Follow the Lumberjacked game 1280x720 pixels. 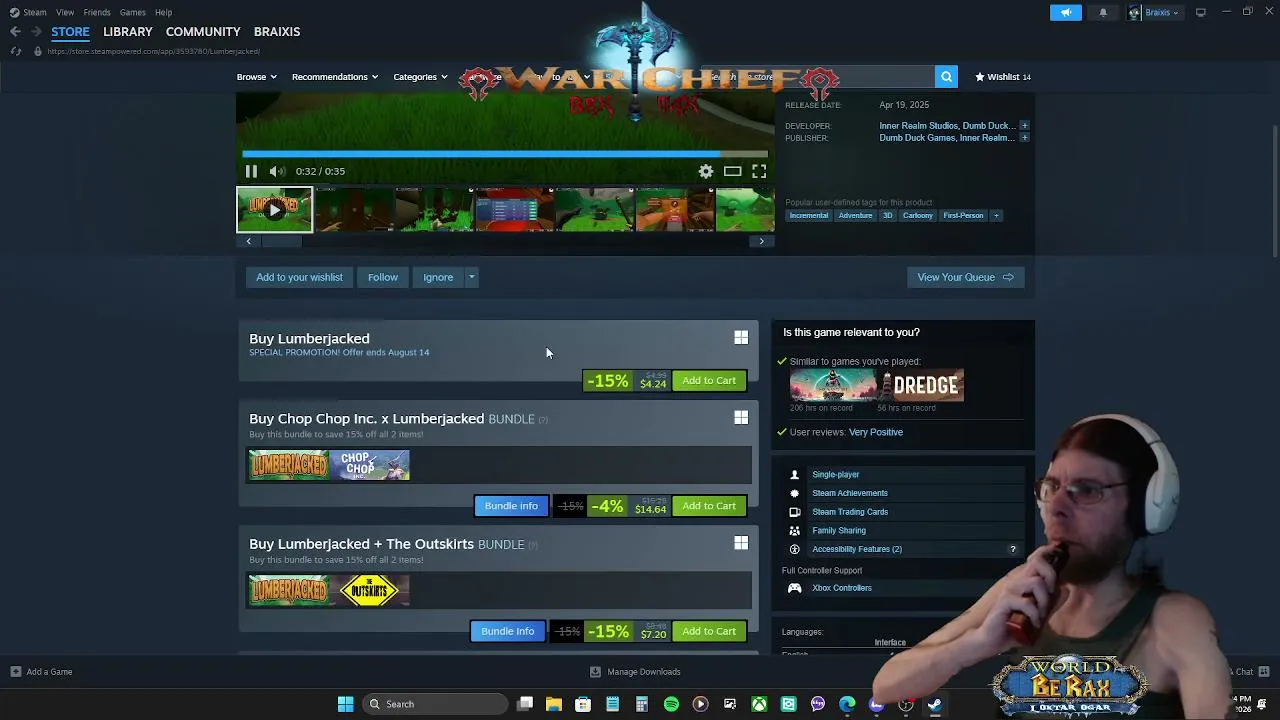[x=382, y=277]
